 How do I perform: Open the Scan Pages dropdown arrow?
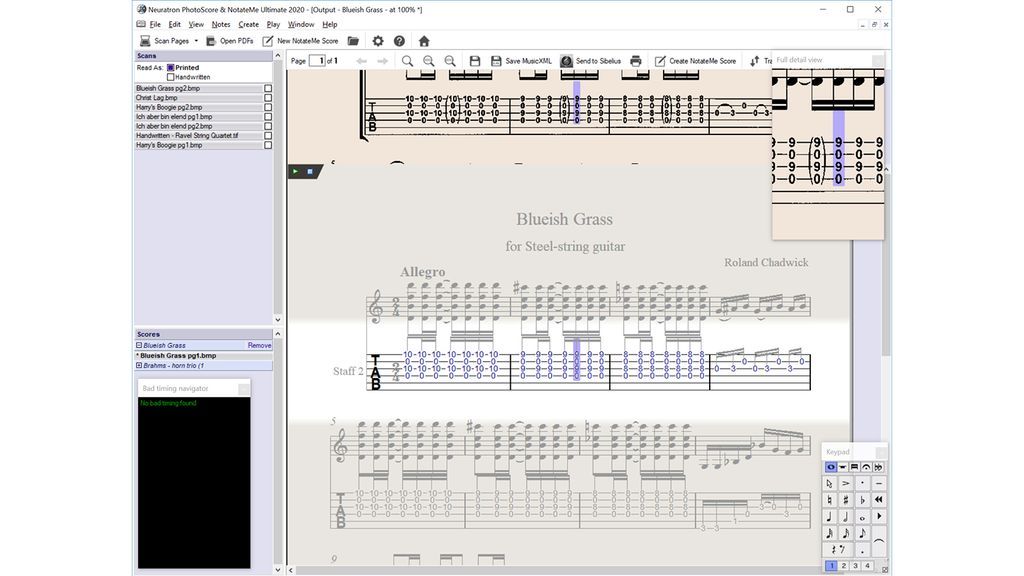pos(196,41)
